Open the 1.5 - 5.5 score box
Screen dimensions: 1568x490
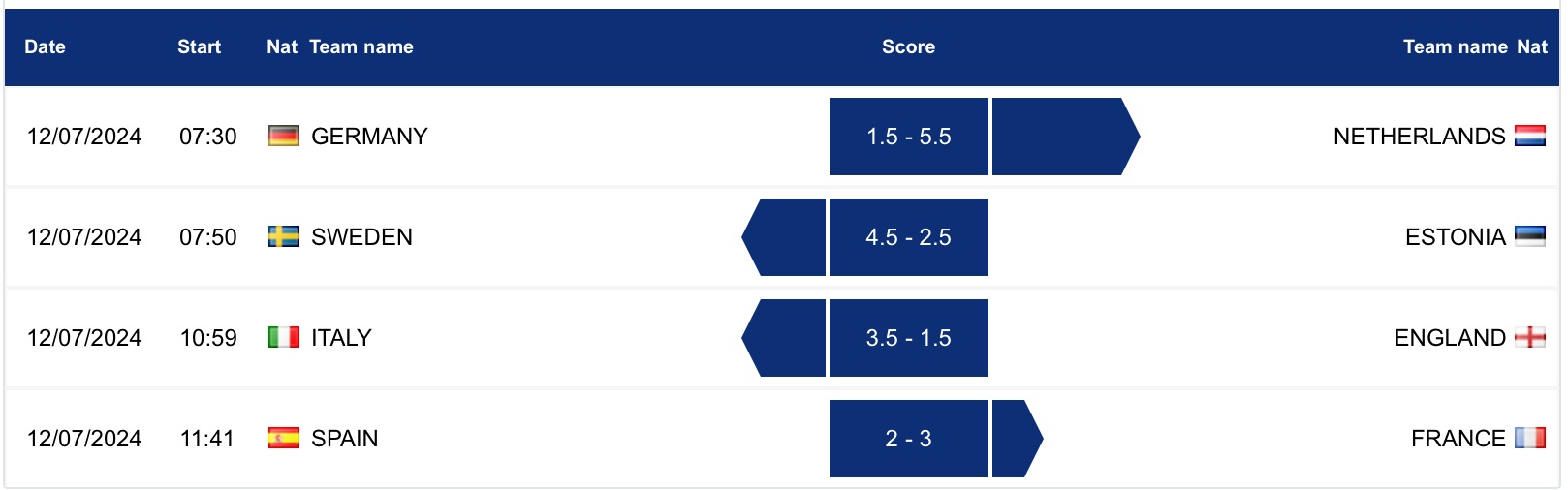pyautogui.click(x=908, y=137)
